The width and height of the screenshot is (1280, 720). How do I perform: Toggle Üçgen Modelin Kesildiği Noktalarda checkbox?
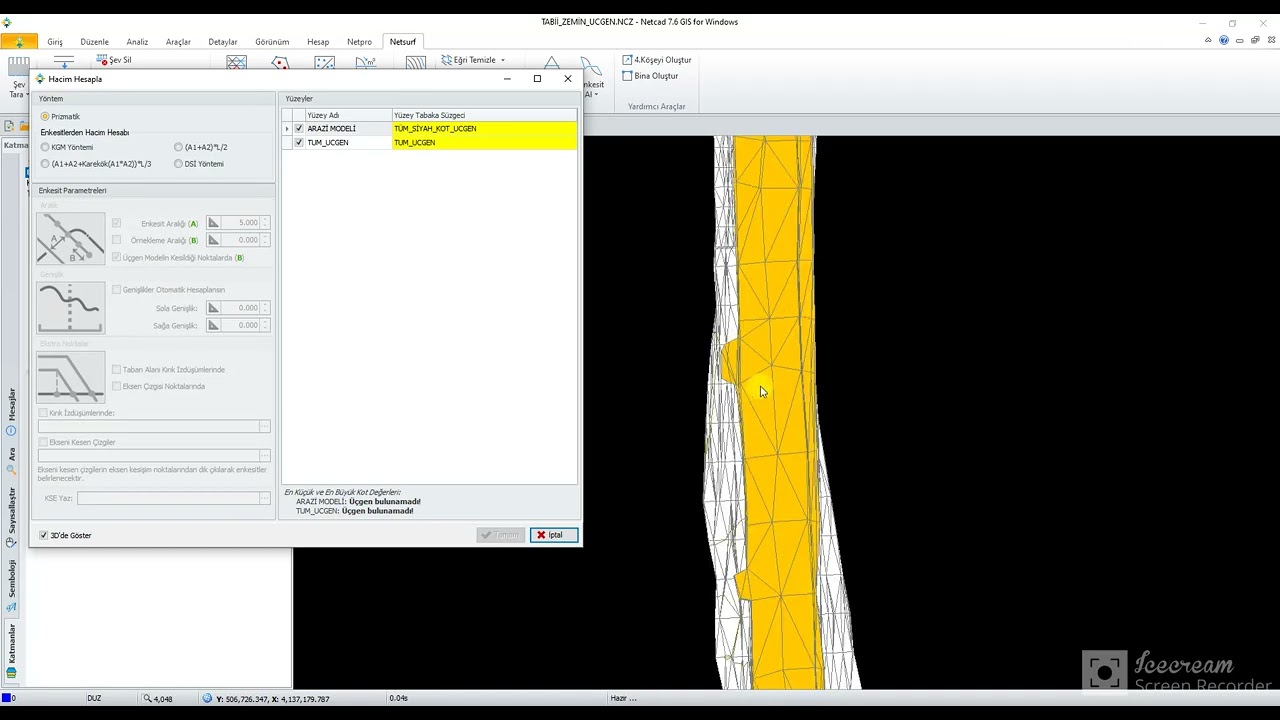[x=116, y=258]
